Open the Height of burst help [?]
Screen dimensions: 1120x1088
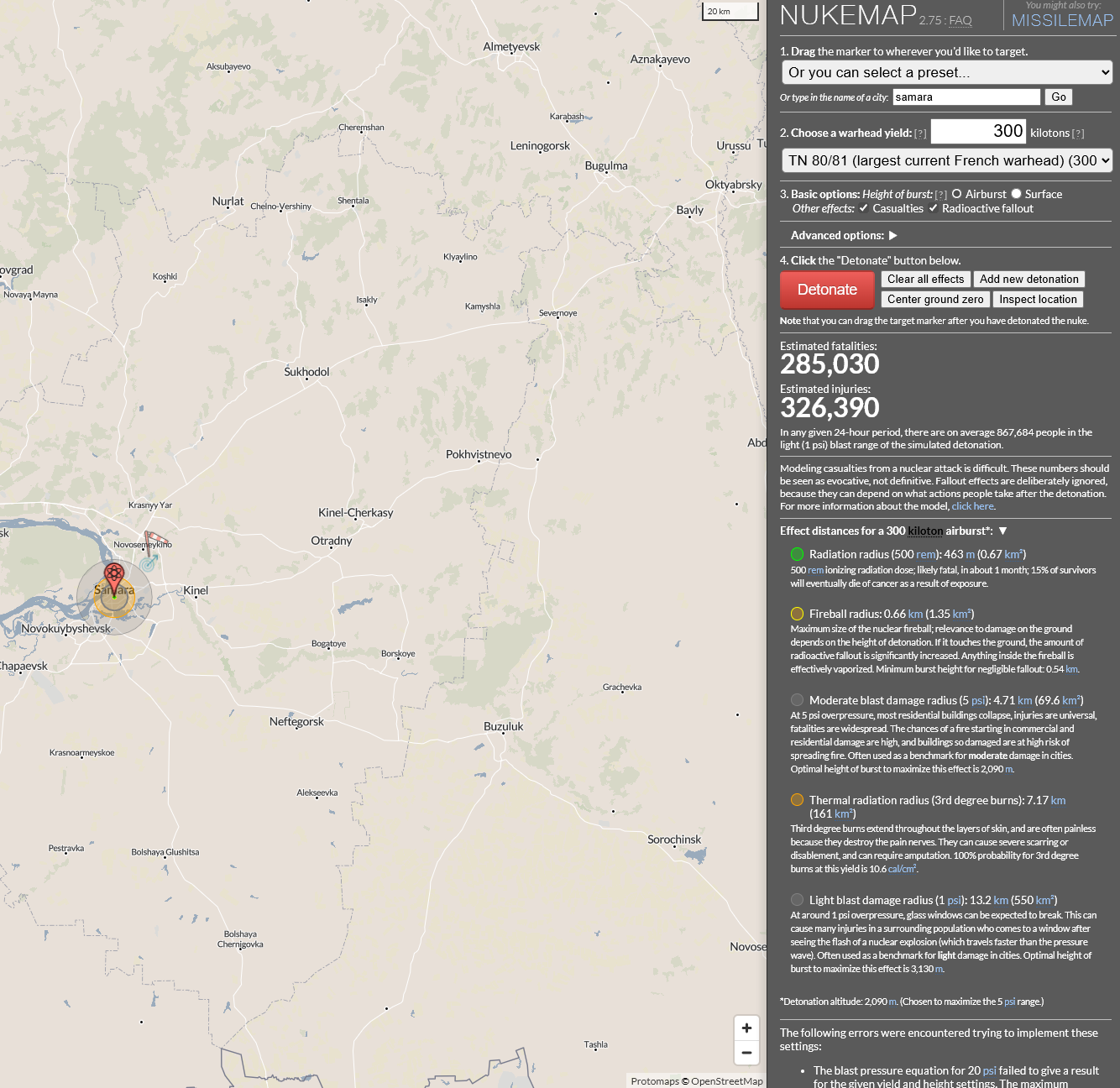click(940, 195)
